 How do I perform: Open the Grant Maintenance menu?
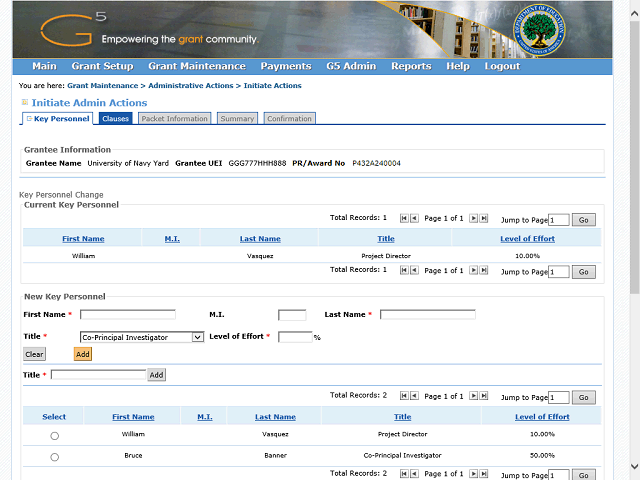197,66
